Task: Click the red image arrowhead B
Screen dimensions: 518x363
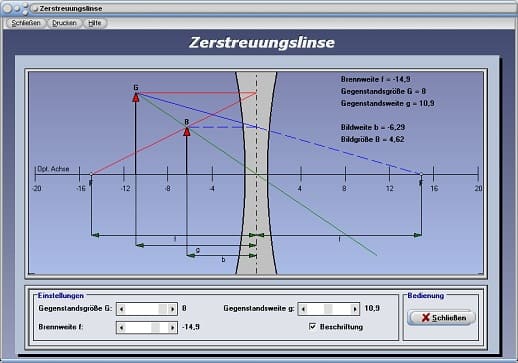Action: tap(187, 131)
